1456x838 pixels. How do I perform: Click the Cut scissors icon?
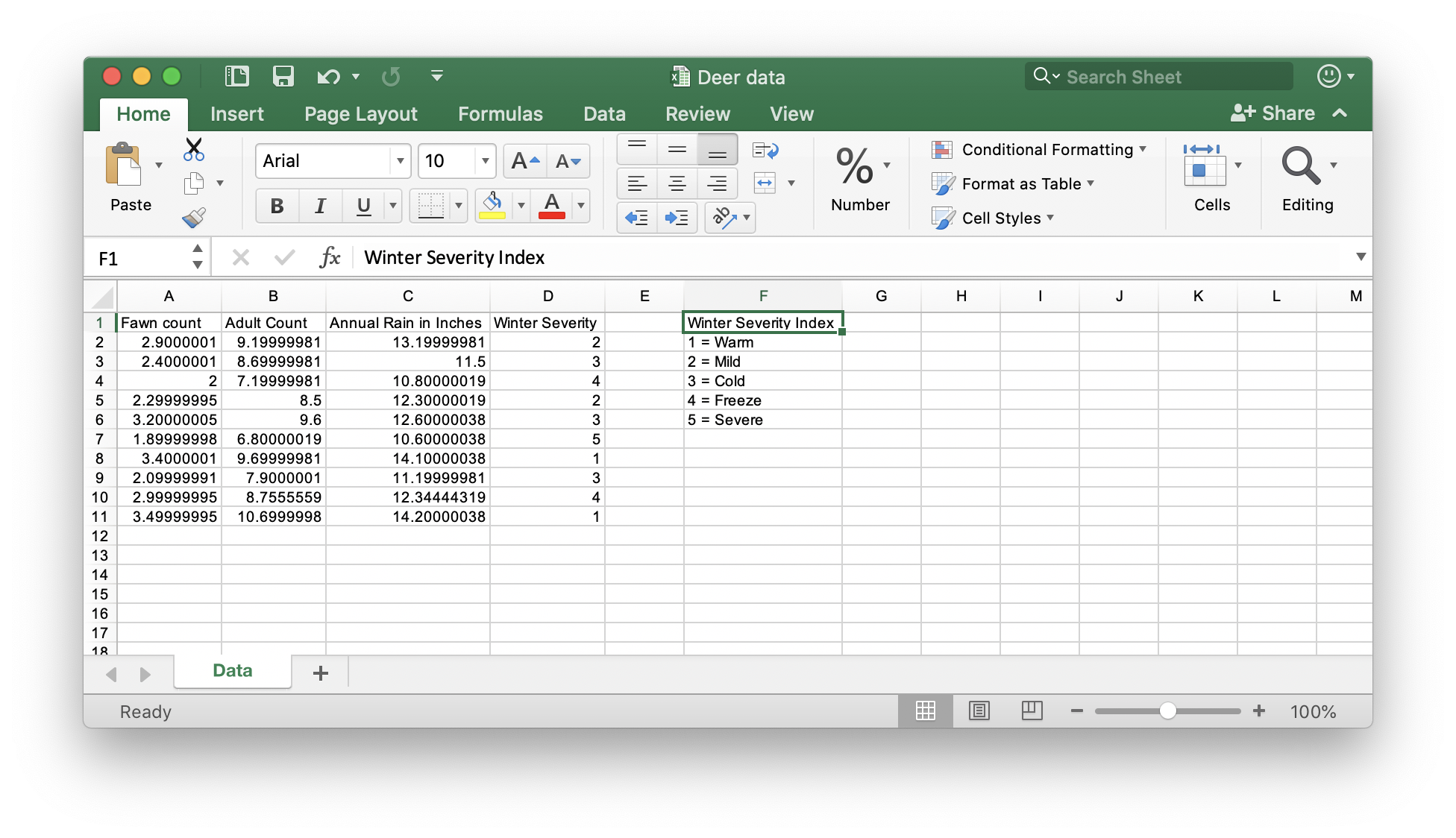193,149
